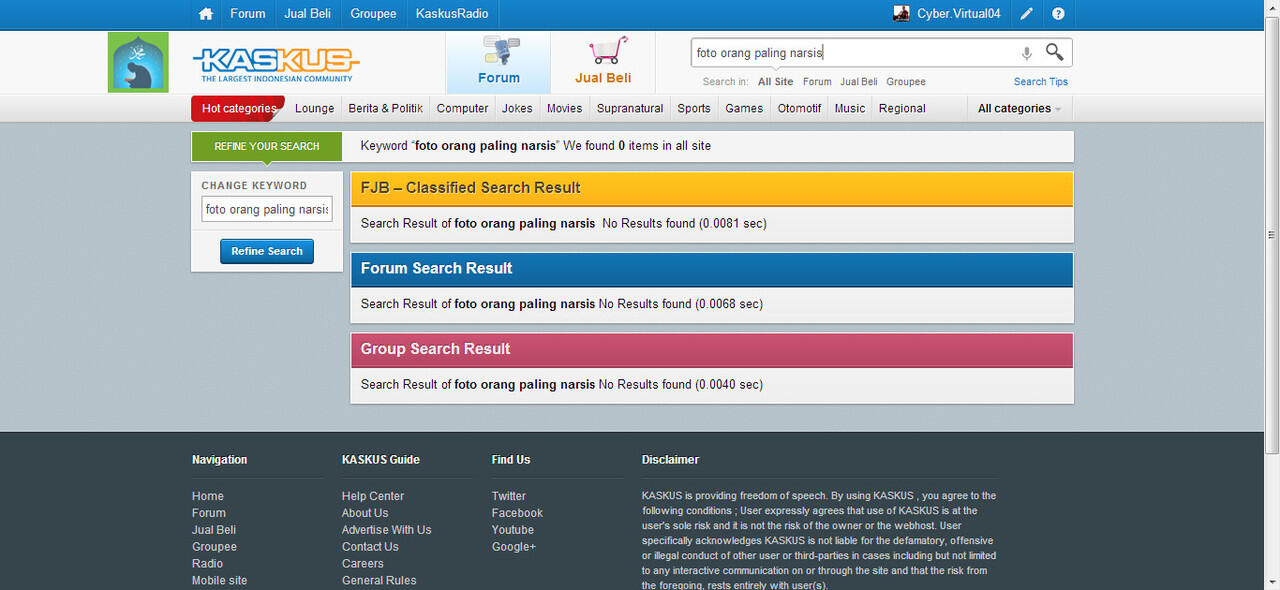Switch to the Forum tab with chat icon
1280x590 pixels.
coord(498,62)
